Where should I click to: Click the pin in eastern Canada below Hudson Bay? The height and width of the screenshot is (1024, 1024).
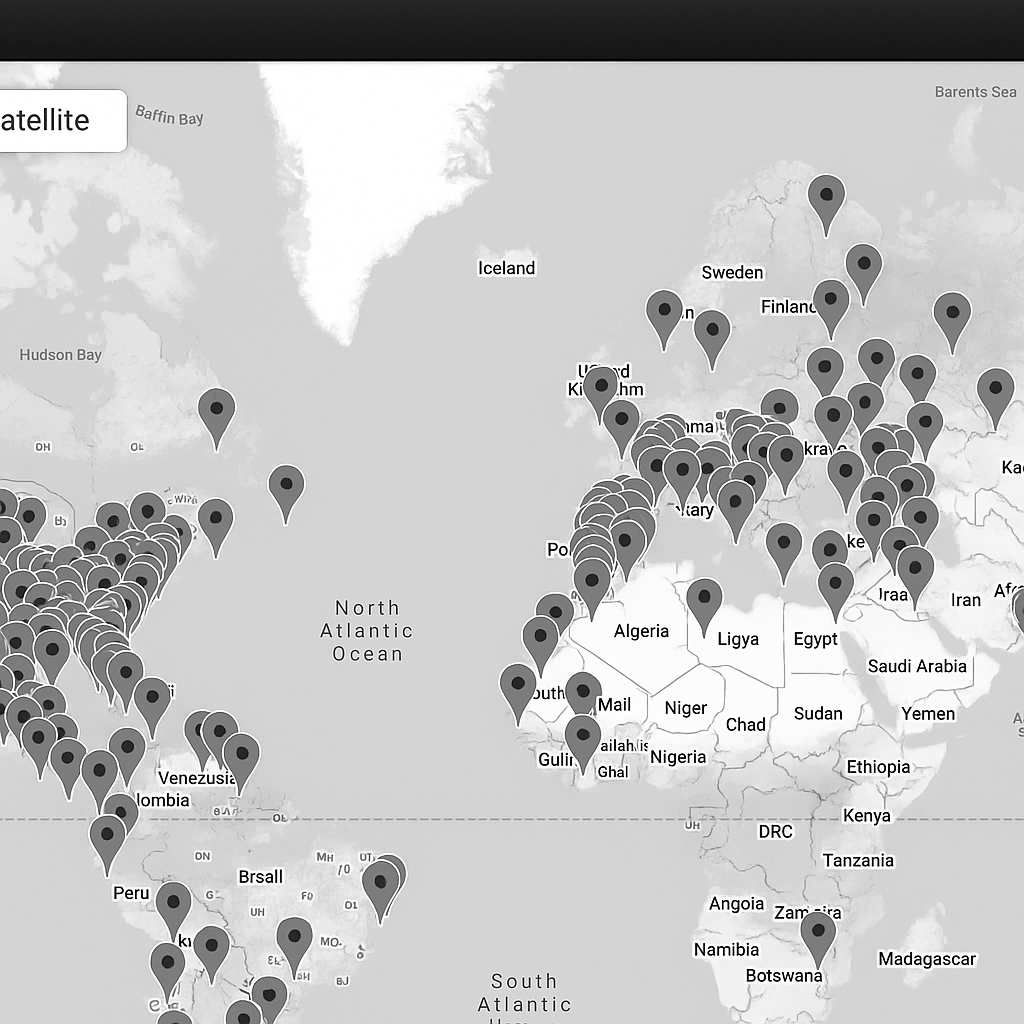216,413
